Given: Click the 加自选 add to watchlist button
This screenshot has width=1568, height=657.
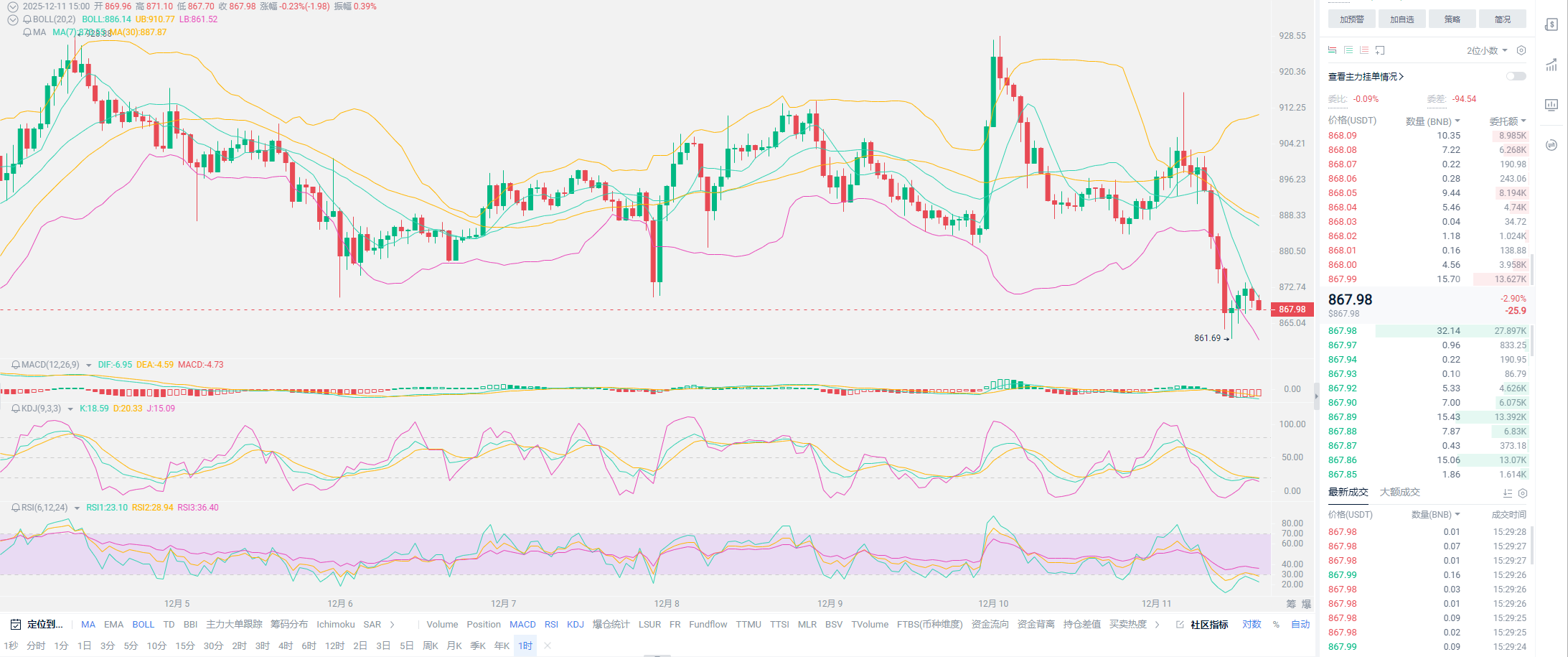Looking at the screenshot, I should [1402, 19].
